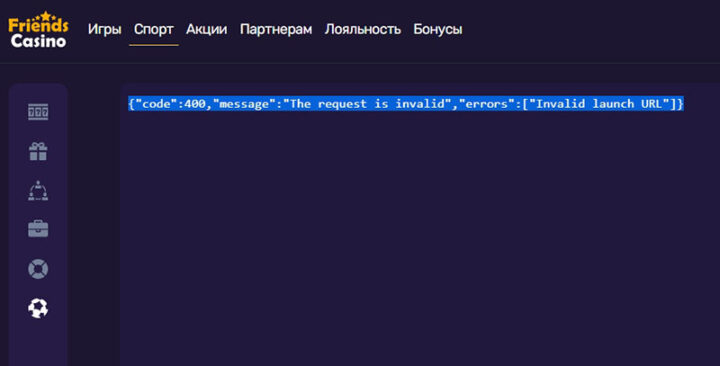Viewport: 720px width, 366px height.
Task: Open the referral network sidebar icon
Action: (38, 191)
